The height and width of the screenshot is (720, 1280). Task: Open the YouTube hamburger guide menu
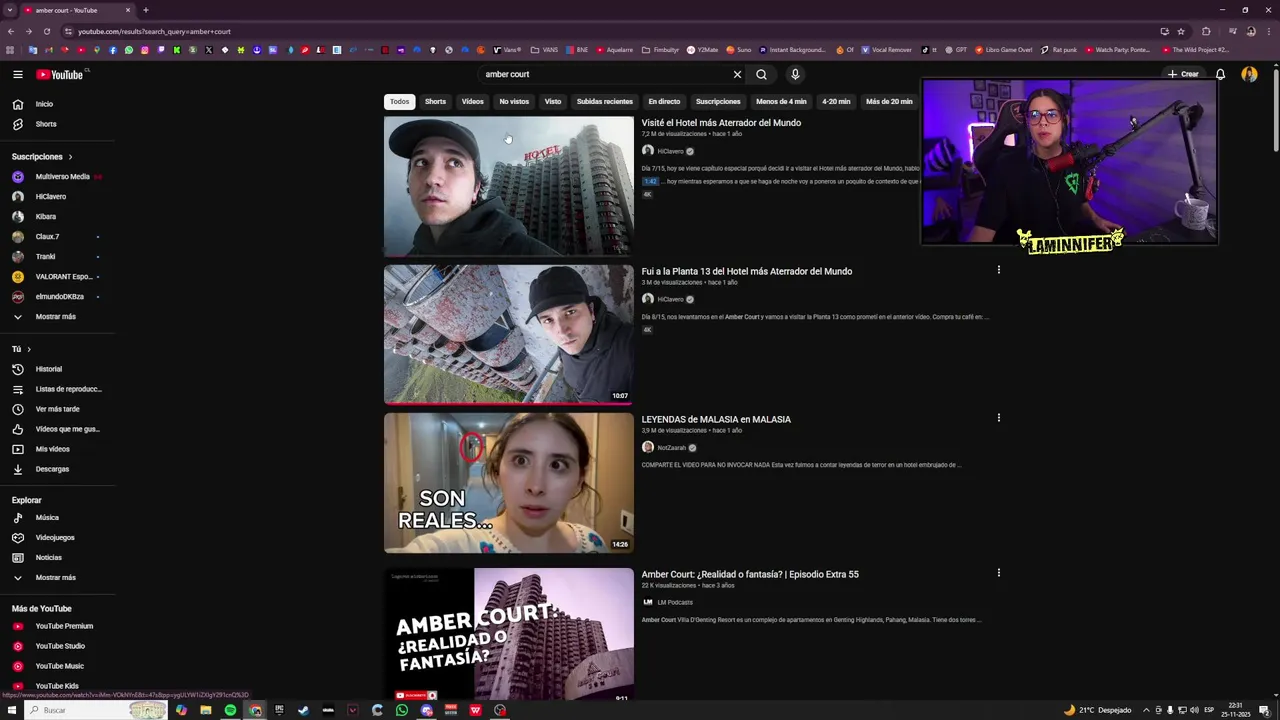17,74
